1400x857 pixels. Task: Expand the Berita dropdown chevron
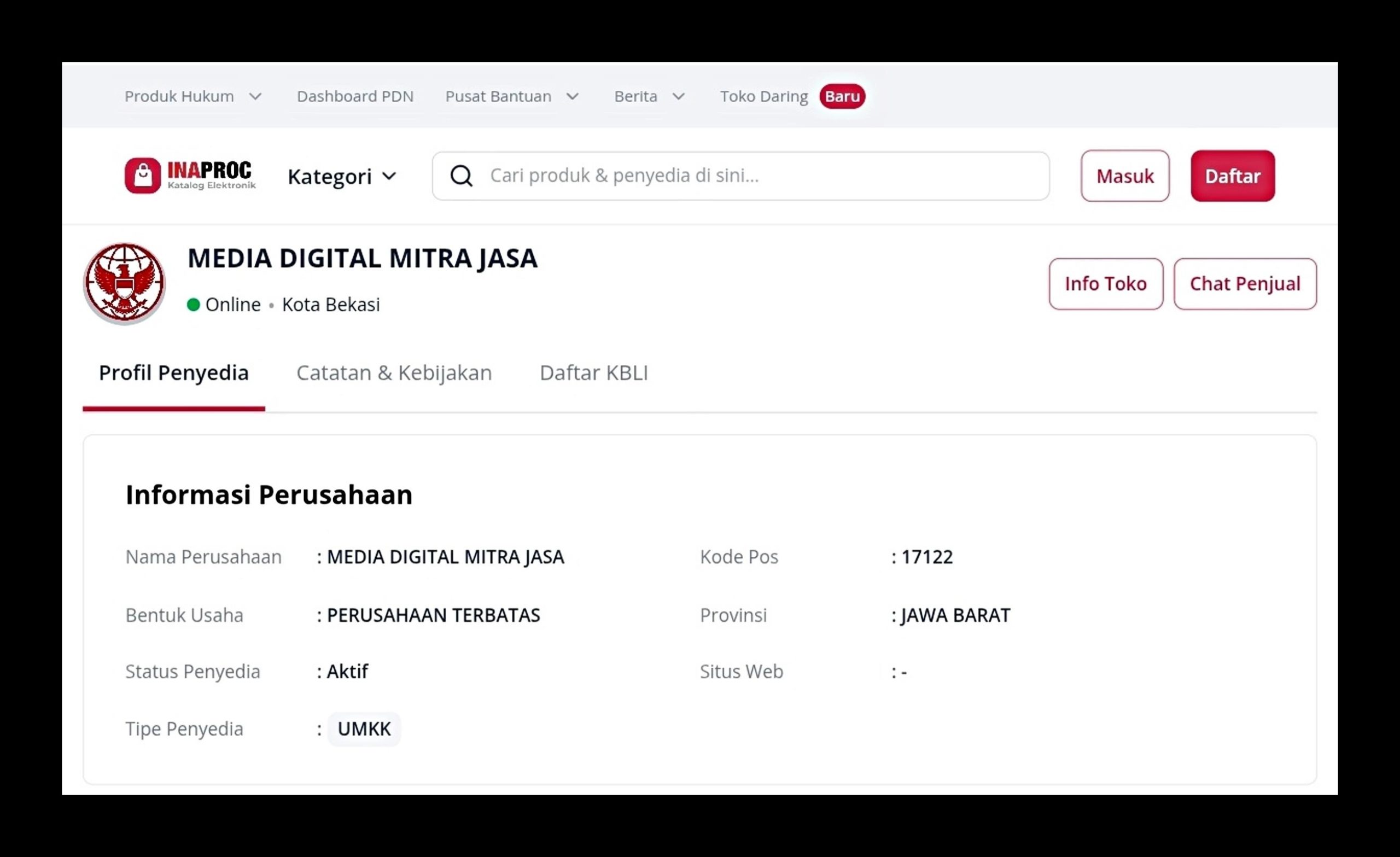pyautogui.click(x=679, y=97)
